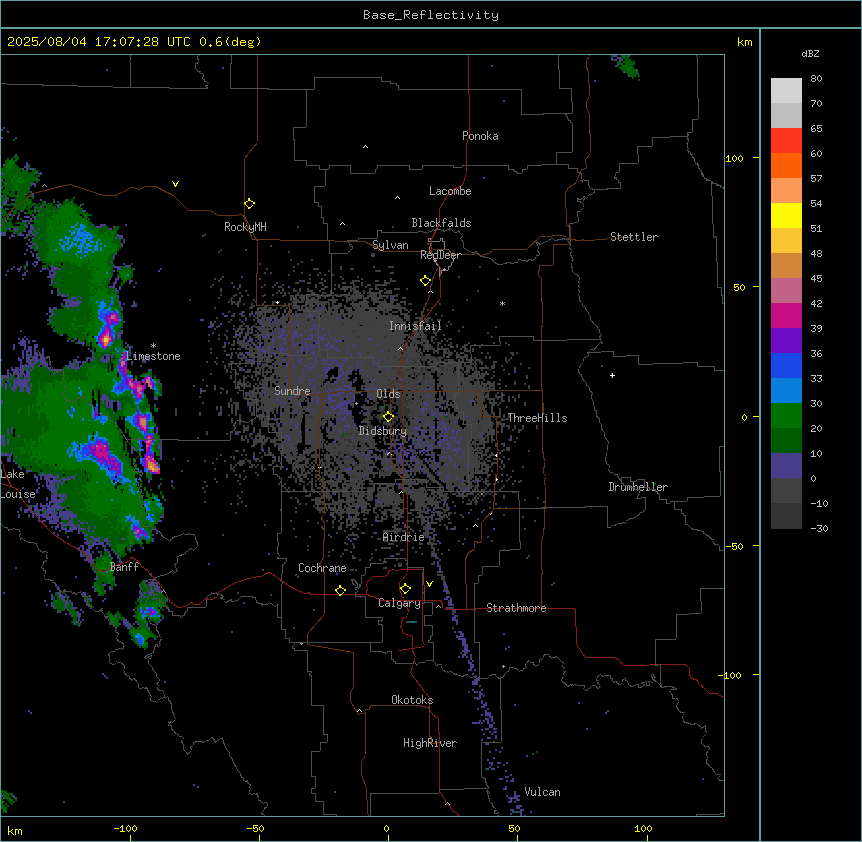Click the Base_Reflectivity title
Image resolution: width=862 pixels, height=842 pixels.
pyautogui.click(x=431, y=15)
